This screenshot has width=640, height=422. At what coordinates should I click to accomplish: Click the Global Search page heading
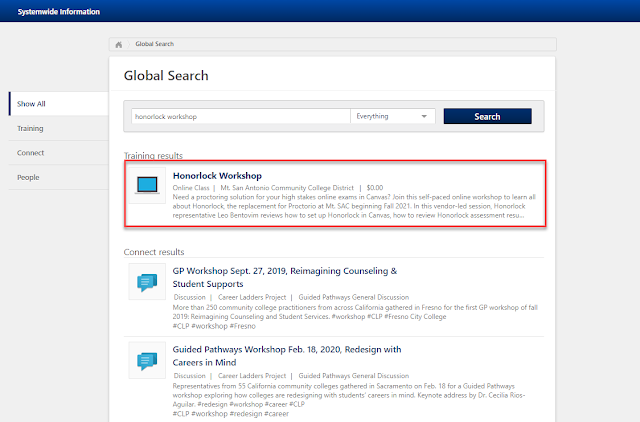[166, 76]
